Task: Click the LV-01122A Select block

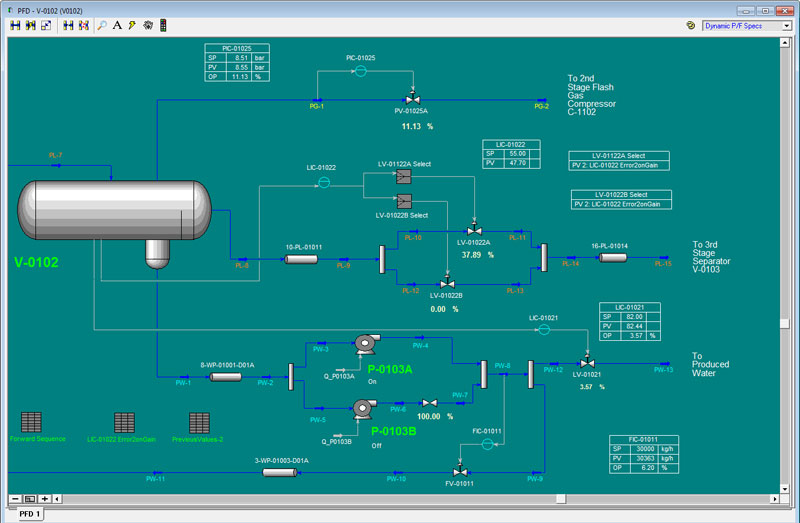Action: click(405, 176)
